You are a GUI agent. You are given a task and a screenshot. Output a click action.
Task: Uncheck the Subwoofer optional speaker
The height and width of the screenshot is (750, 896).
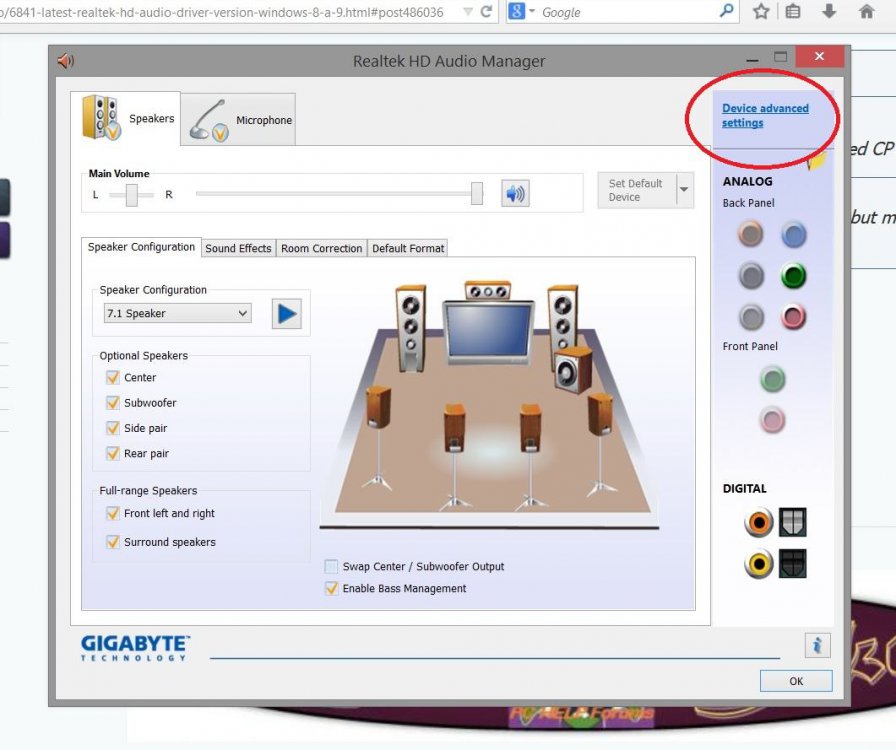click(x=113, y=403)
